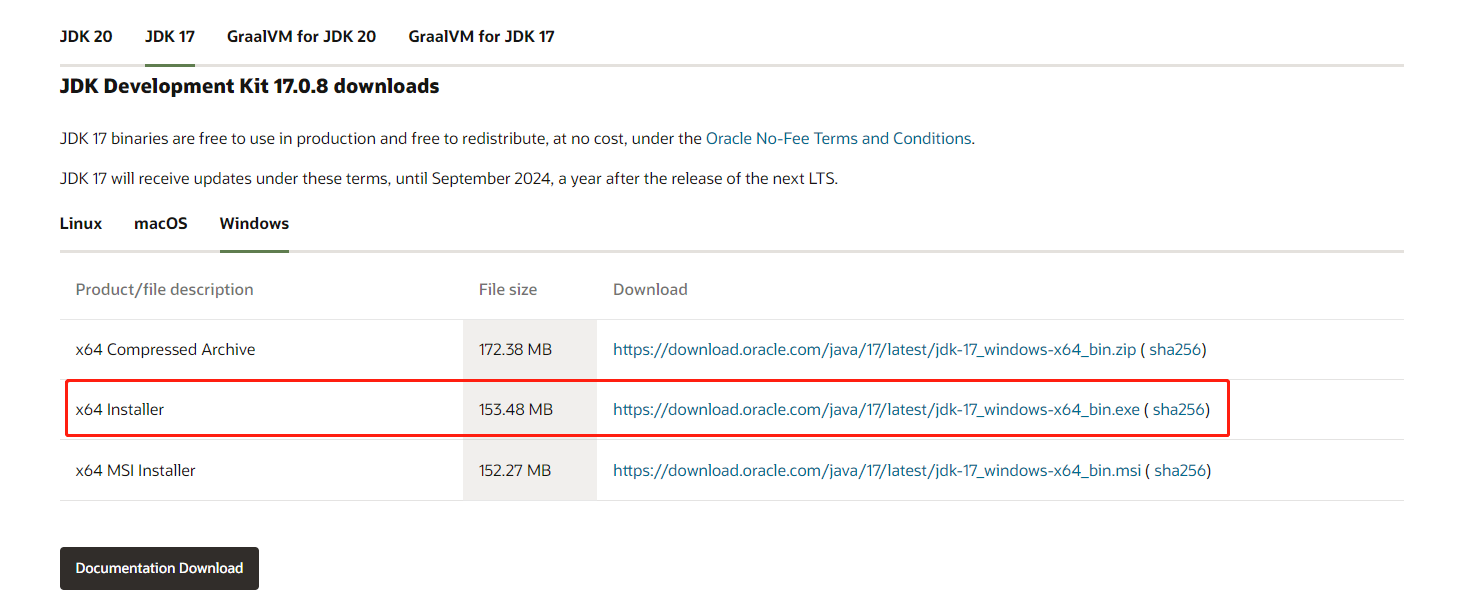Image resolution: width=1474 pixels, height=605 pixels.
Task: Select the macOS downloads tab
Action: tap(160, 223)
